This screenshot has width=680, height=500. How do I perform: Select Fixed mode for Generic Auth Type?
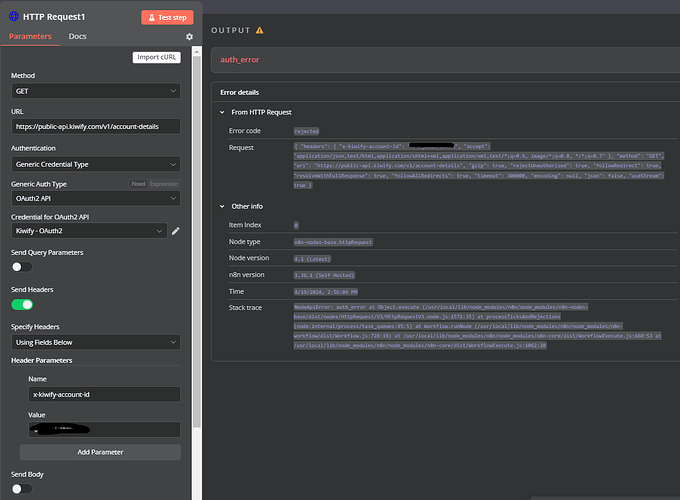[138, 184]
